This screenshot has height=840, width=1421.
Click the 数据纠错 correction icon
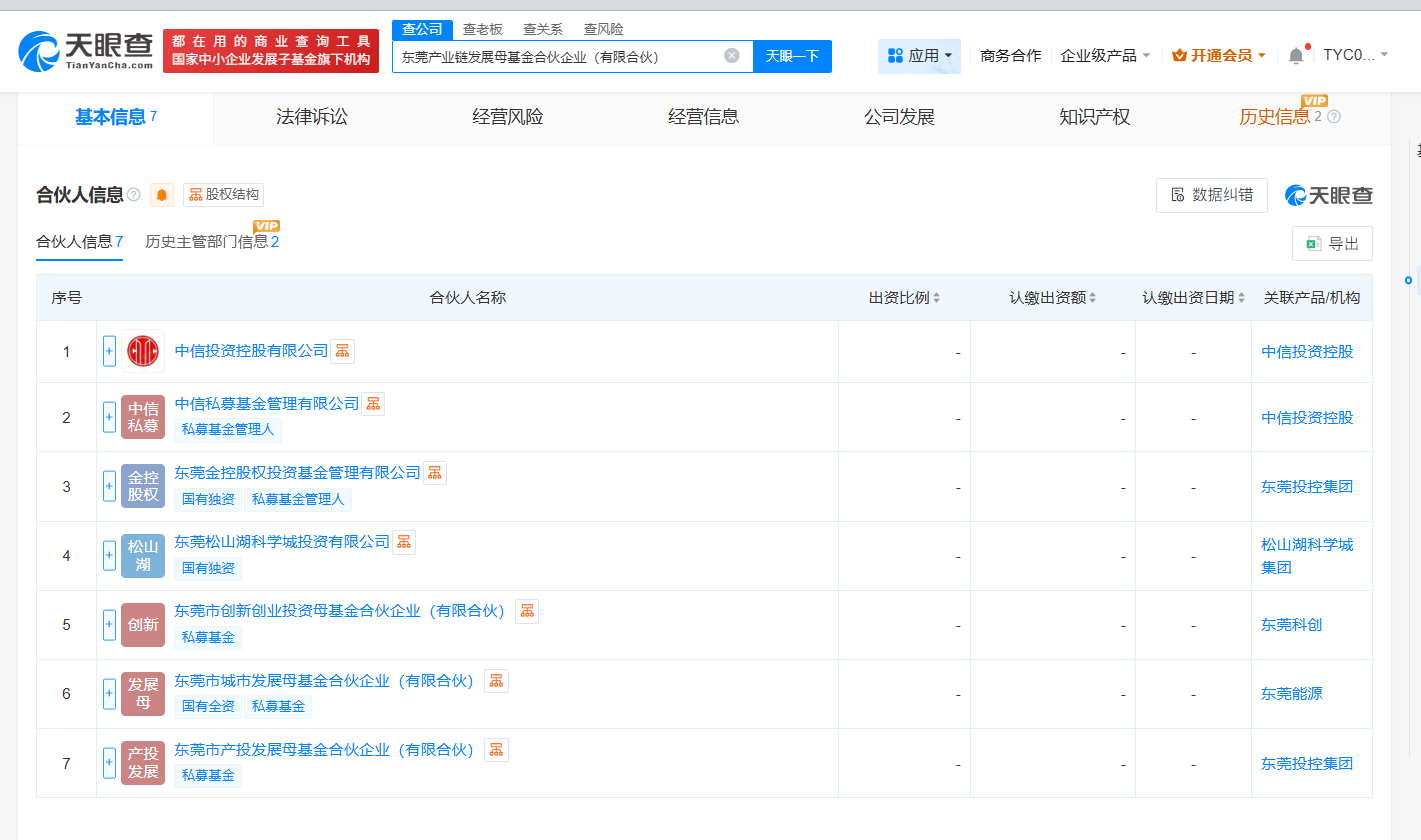(1175, 195)
